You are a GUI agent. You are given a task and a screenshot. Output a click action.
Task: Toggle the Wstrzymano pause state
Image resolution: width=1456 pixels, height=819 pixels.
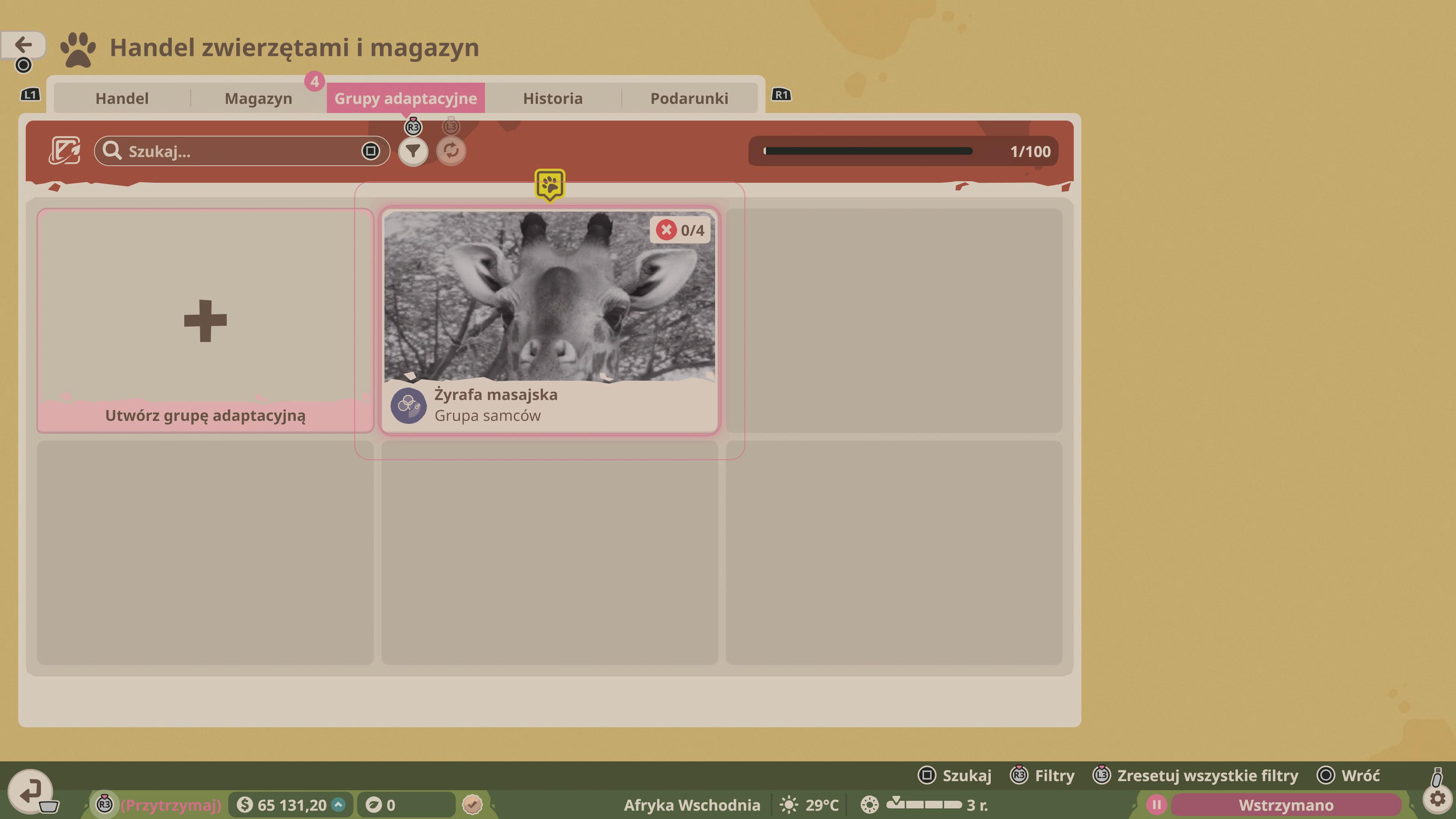[x=1286, y=805]
